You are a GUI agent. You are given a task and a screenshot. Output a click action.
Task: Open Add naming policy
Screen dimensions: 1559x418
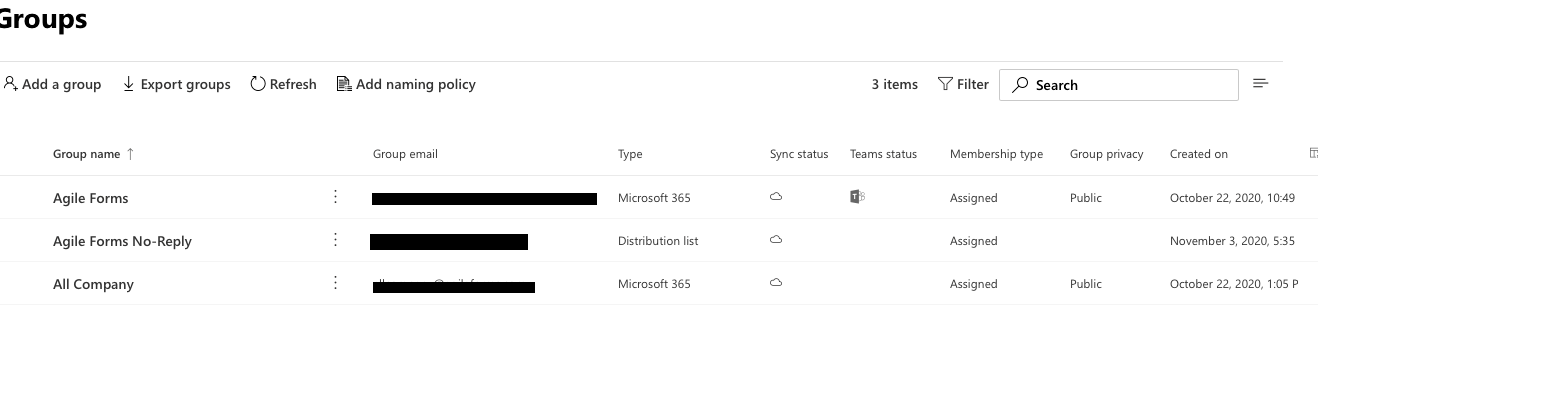click(406, 85)
